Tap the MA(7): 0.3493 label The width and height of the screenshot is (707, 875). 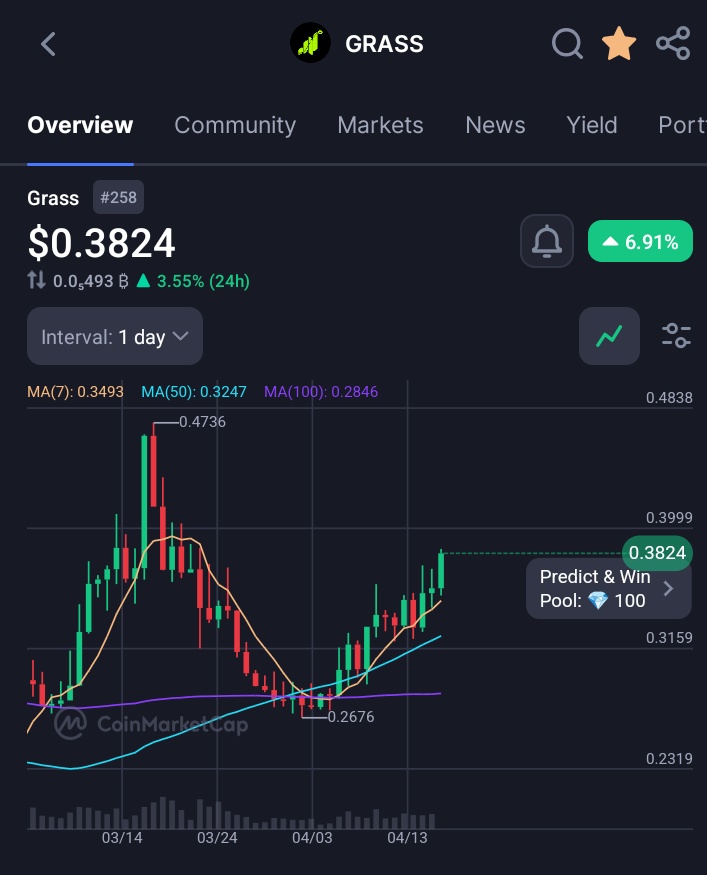pyautogui.click(x=75, y=392)
